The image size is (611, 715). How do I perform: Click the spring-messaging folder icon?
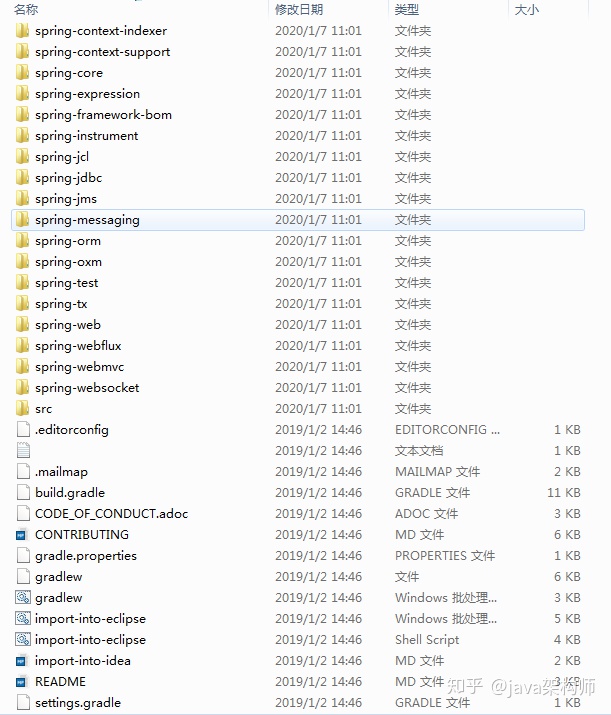click(22, 219)
